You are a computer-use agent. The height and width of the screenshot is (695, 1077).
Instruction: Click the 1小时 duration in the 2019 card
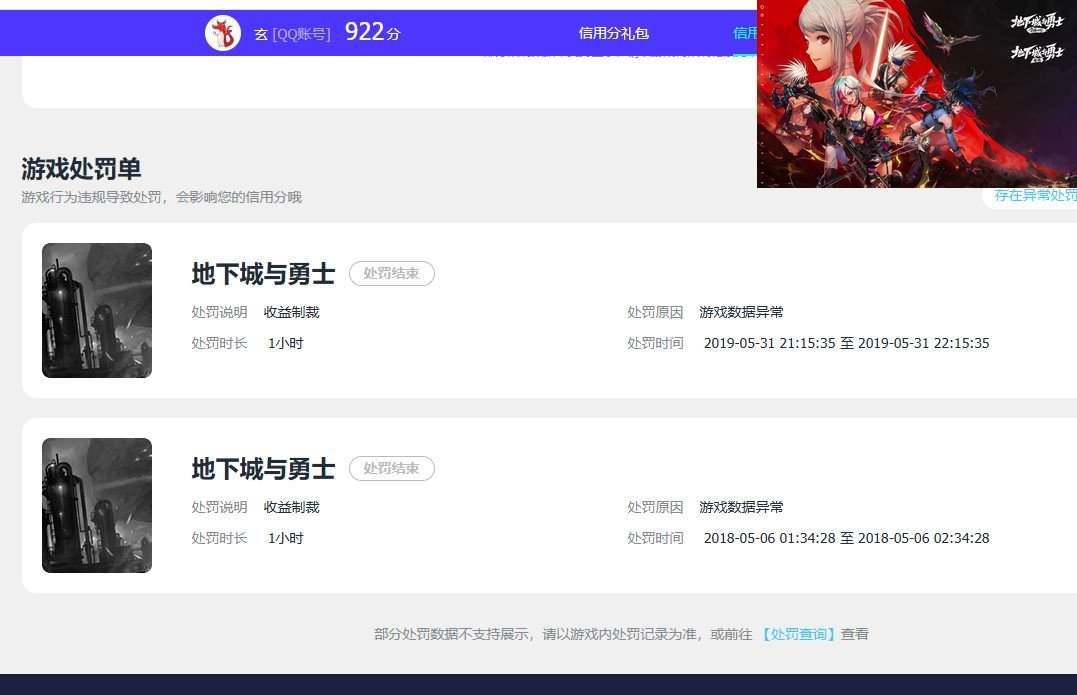coord(285,343)
